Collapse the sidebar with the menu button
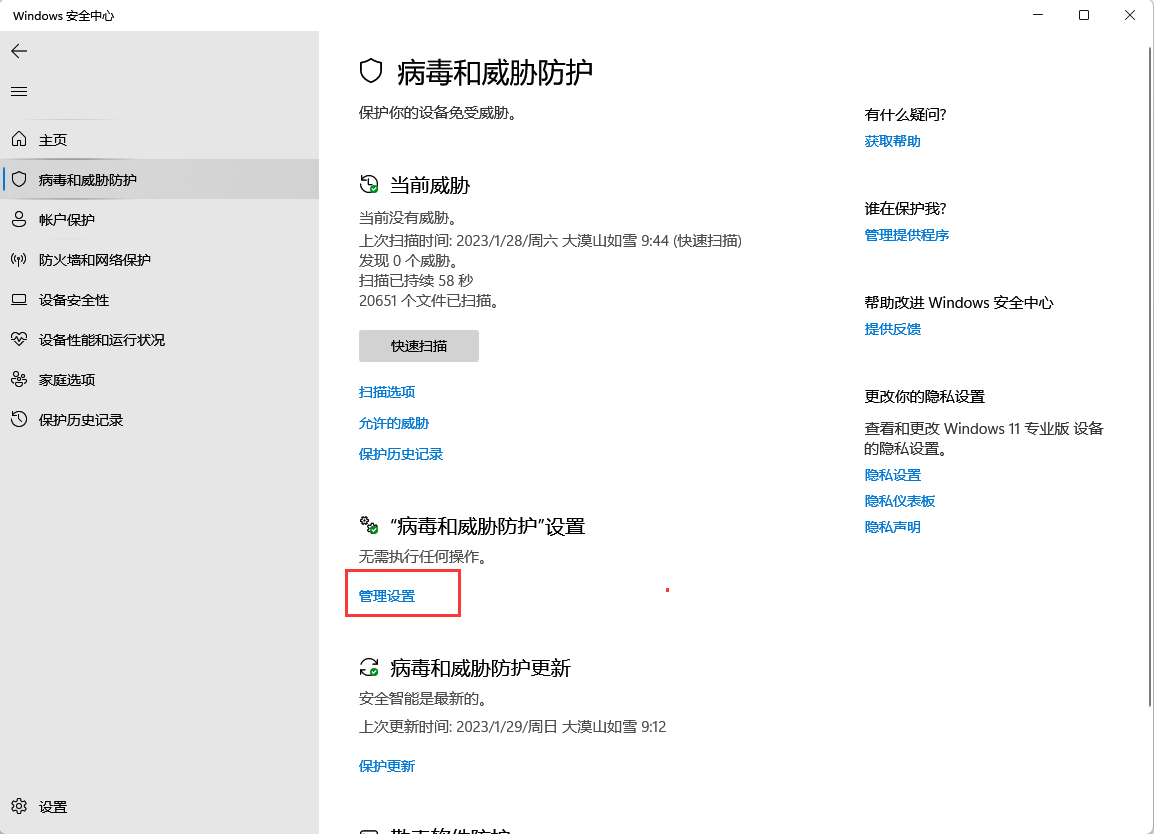 pyautogui.click(x=18, y=91)
